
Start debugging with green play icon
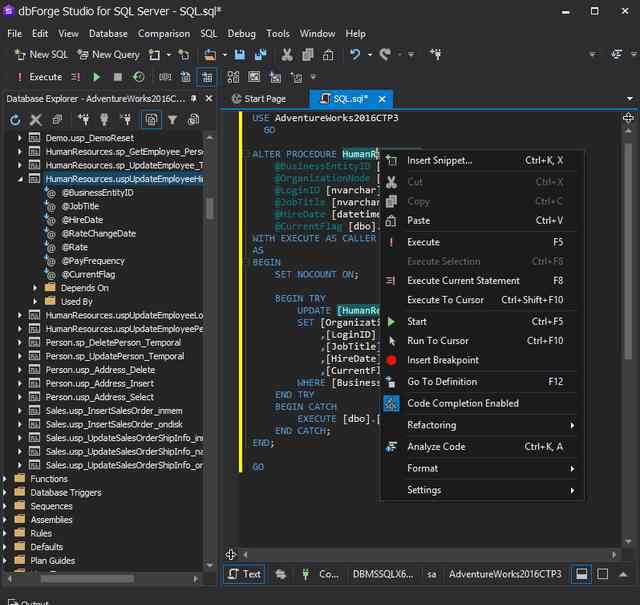(97, 77)
